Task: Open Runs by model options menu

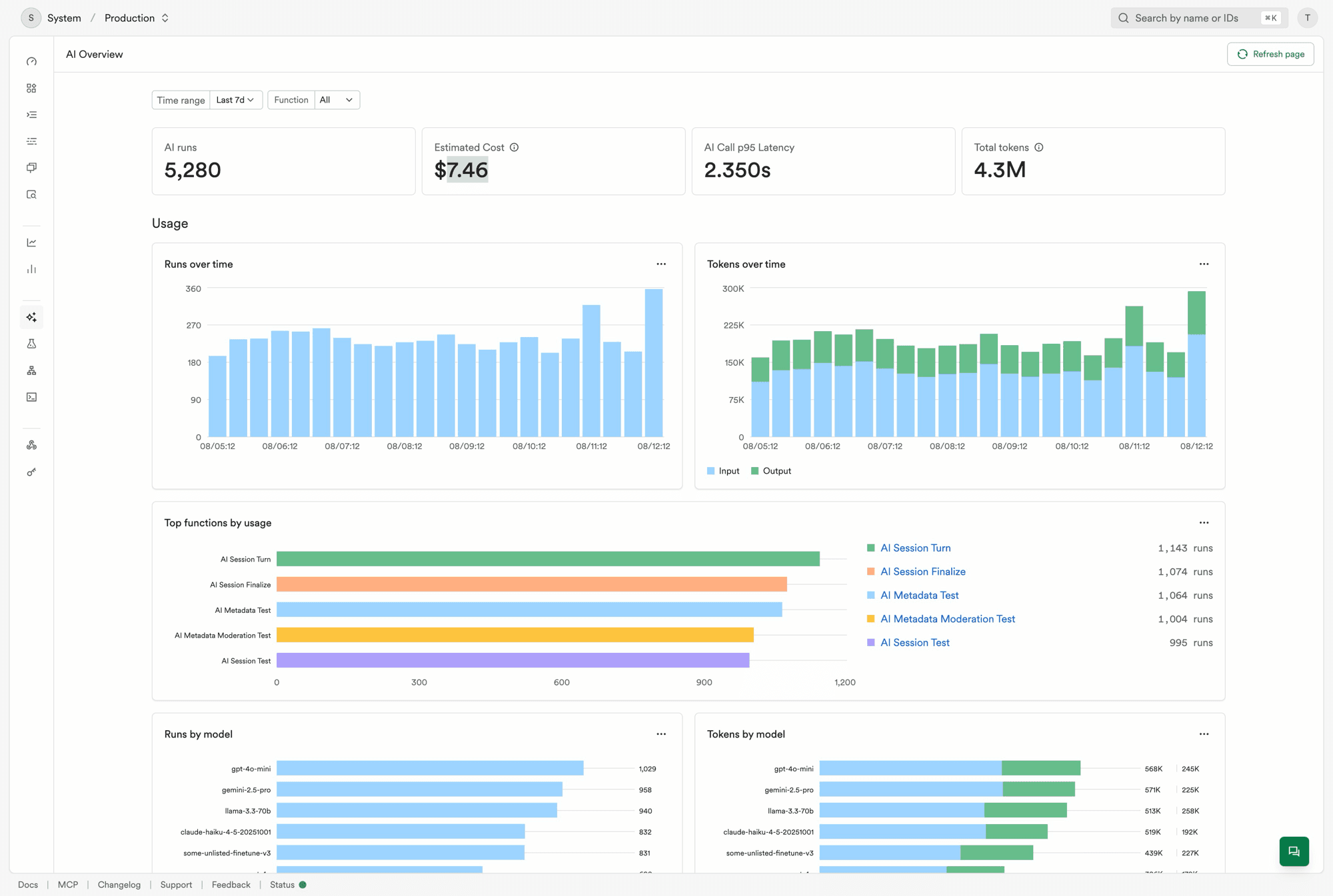Action: click(x=661, y=733)
